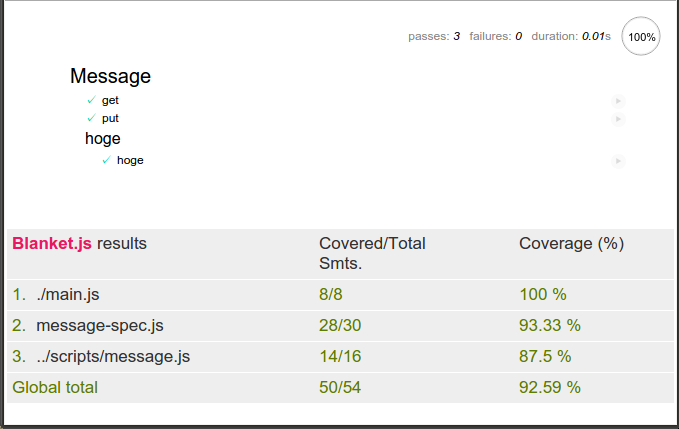
Task: Click the green checkmark beside the hoge test
Action: pyautogui.click(x=106, y=160)
